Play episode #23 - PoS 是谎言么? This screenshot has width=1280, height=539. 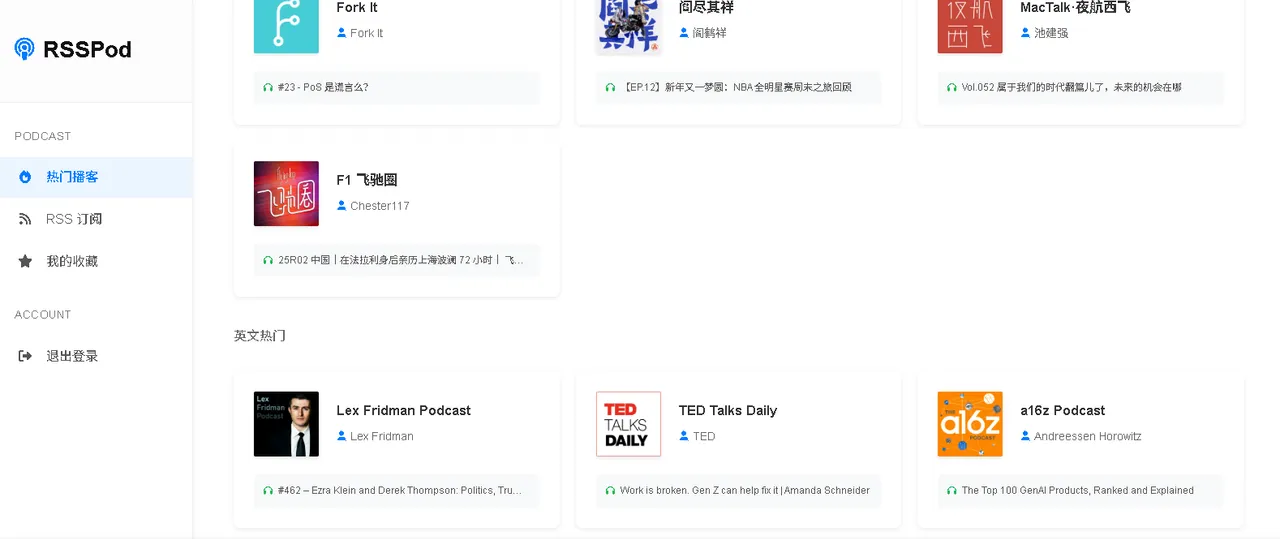coord(397,87)
